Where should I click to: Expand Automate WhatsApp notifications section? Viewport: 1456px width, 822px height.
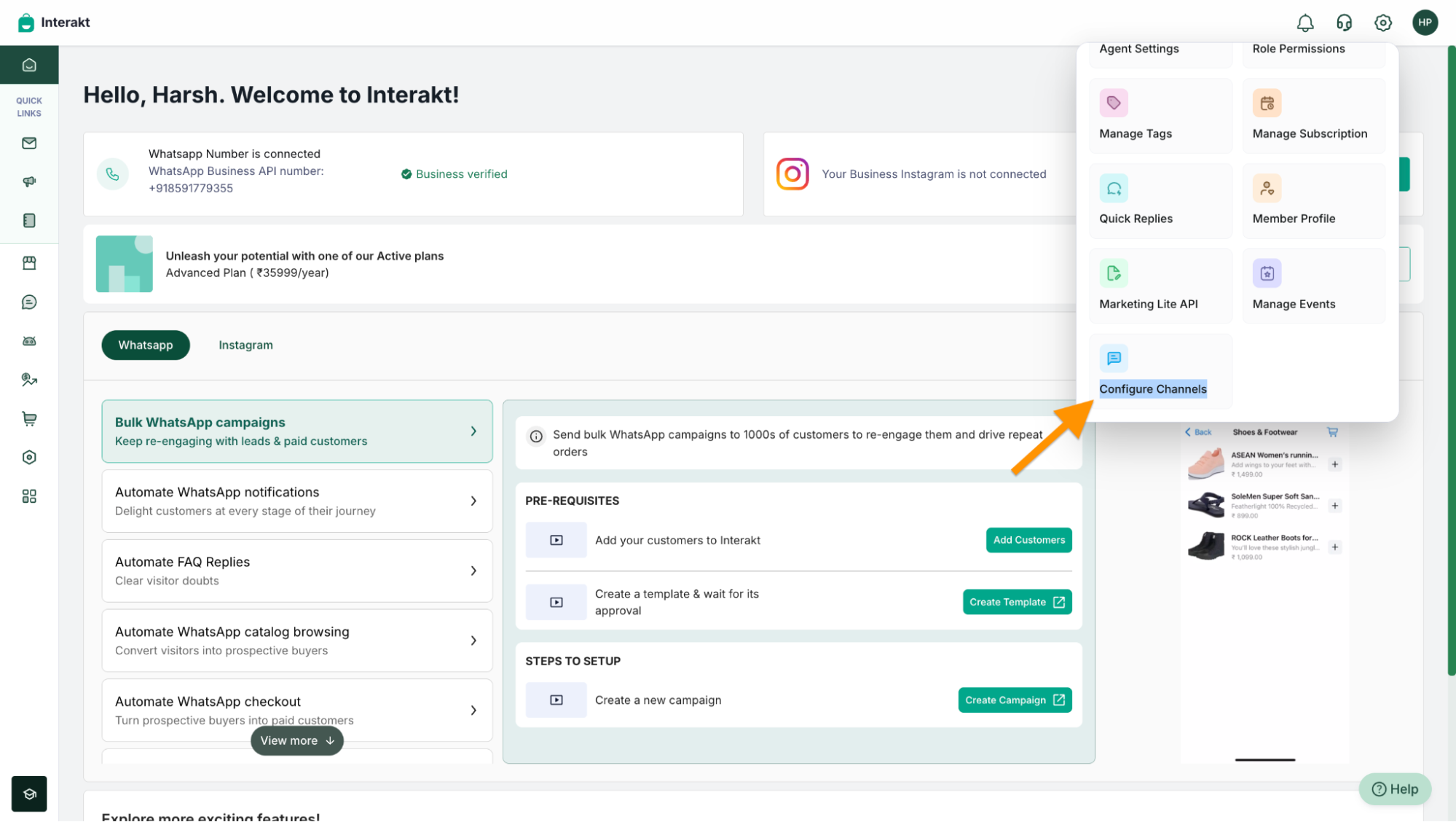tap(296, 501)
